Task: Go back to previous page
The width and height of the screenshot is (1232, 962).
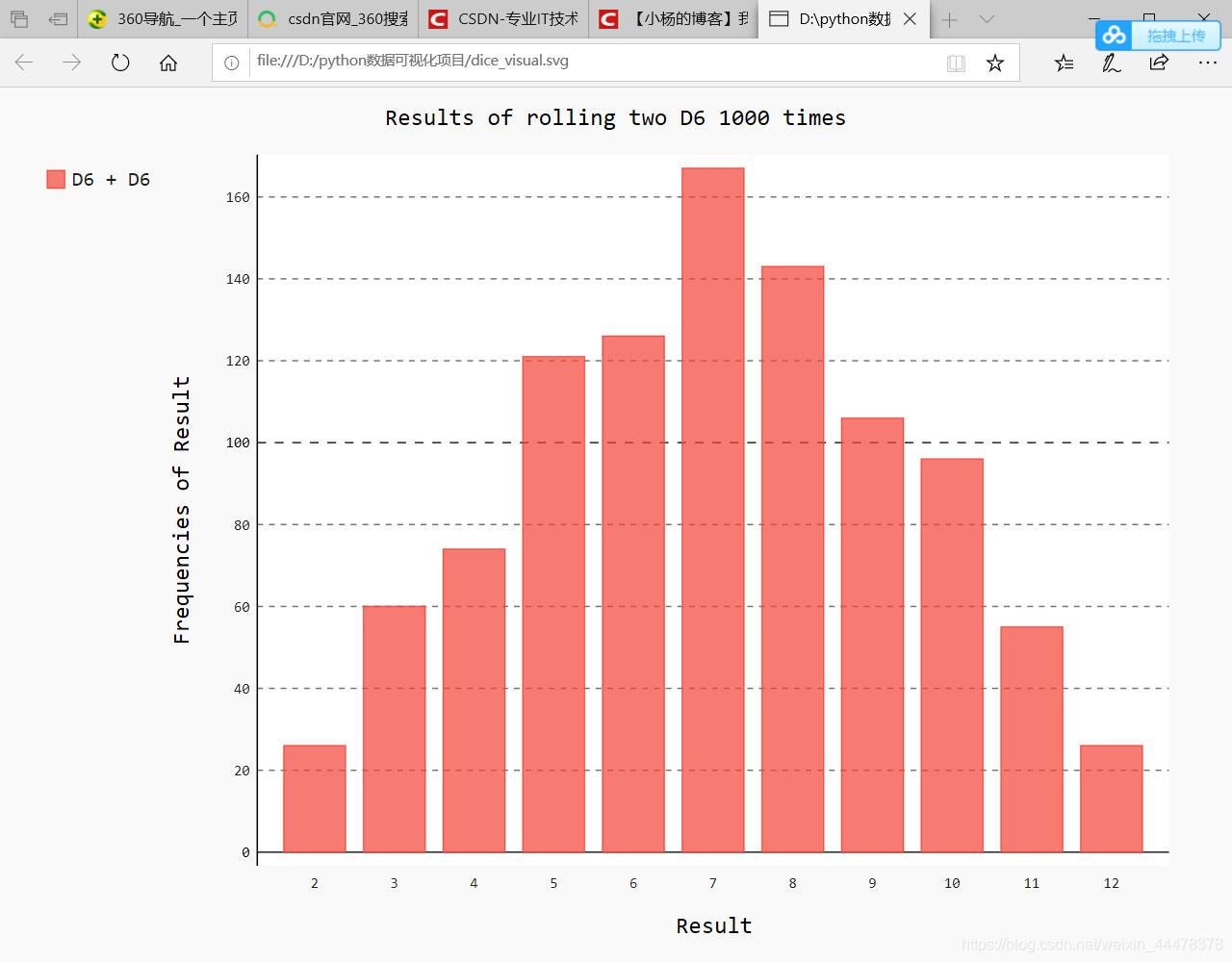Action: (x=24, y=63)
